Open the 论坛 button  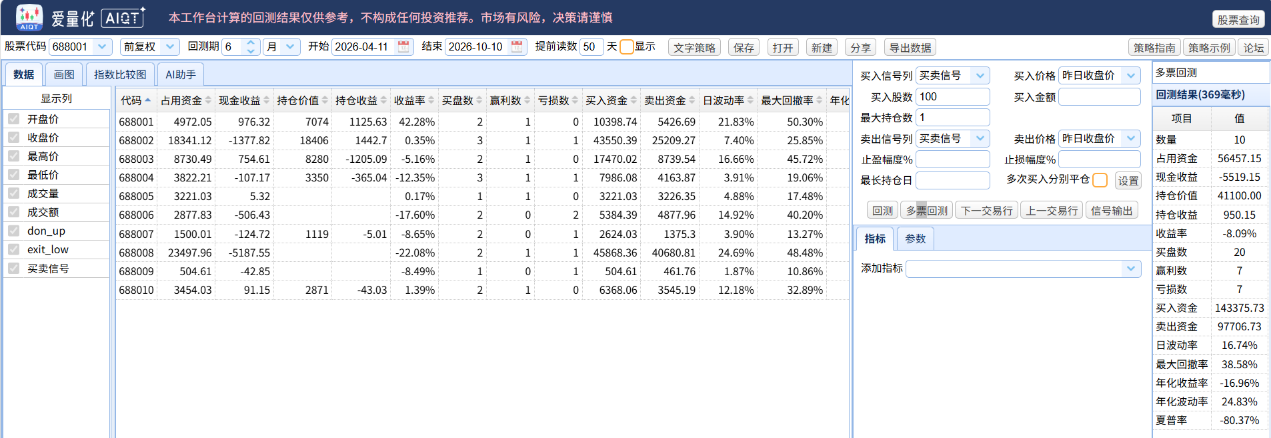(1253, 47)
